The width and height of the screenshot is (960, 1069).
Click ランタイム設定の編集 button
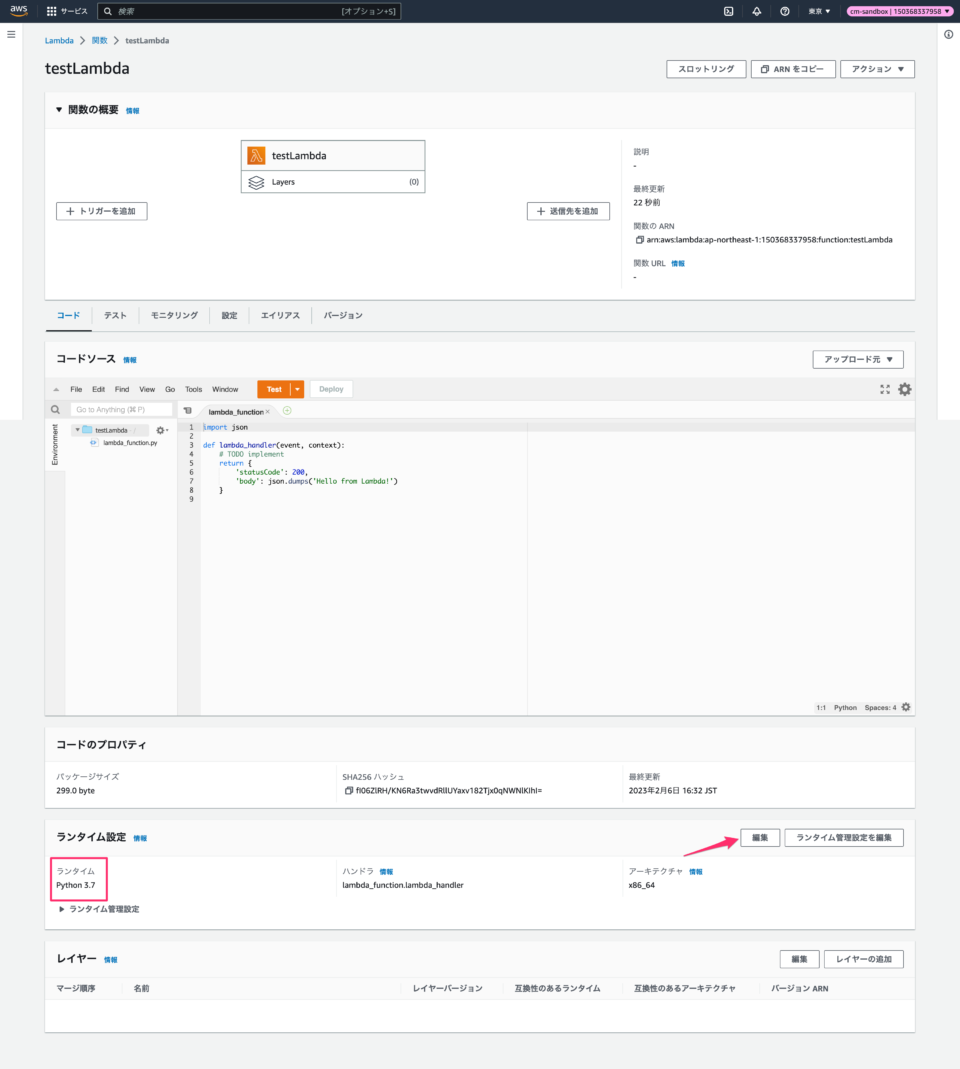pyautogui.click(x=759, y=837)
